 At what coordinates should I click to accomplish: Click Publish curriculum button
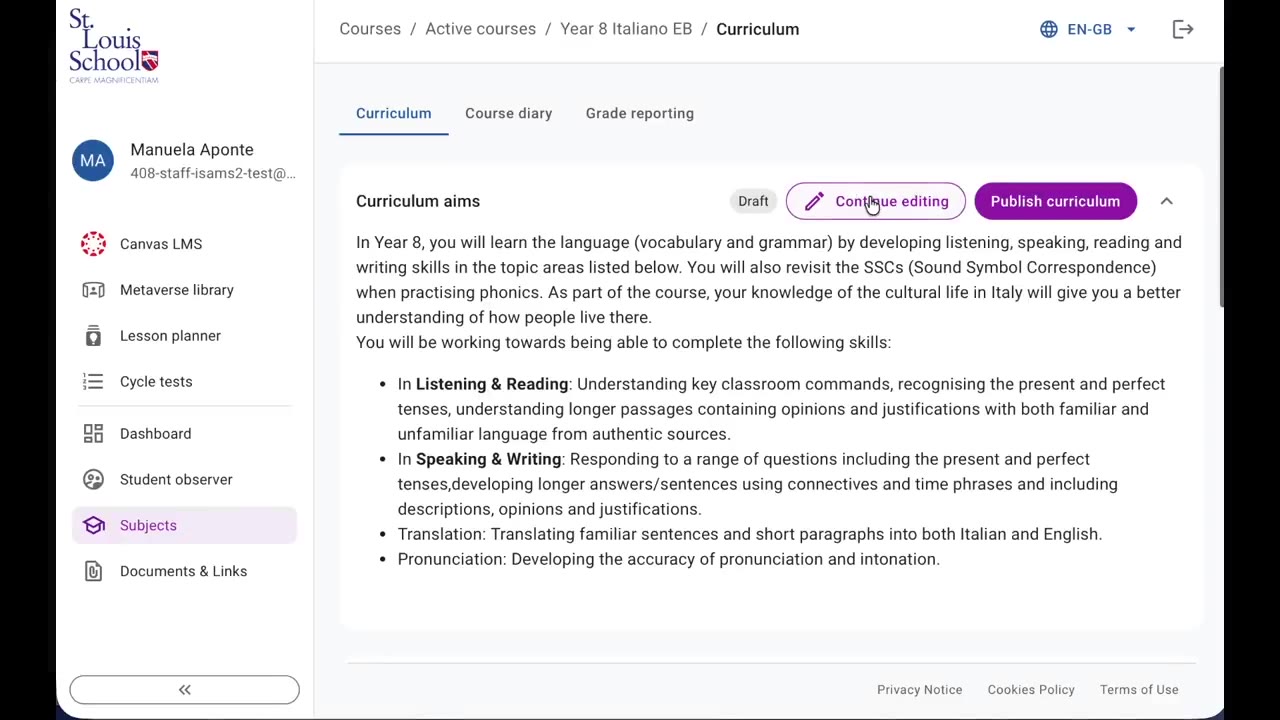point(1055,201)
